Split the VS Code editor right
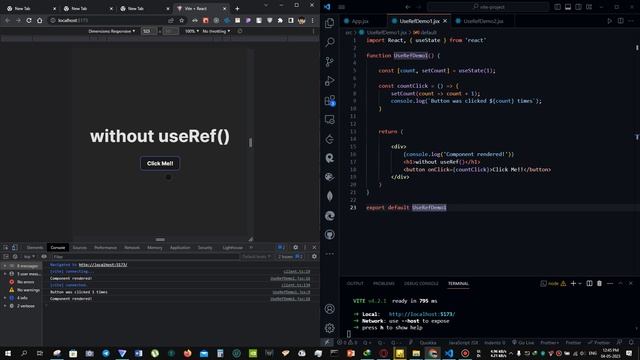 click(x=620, y=21)
